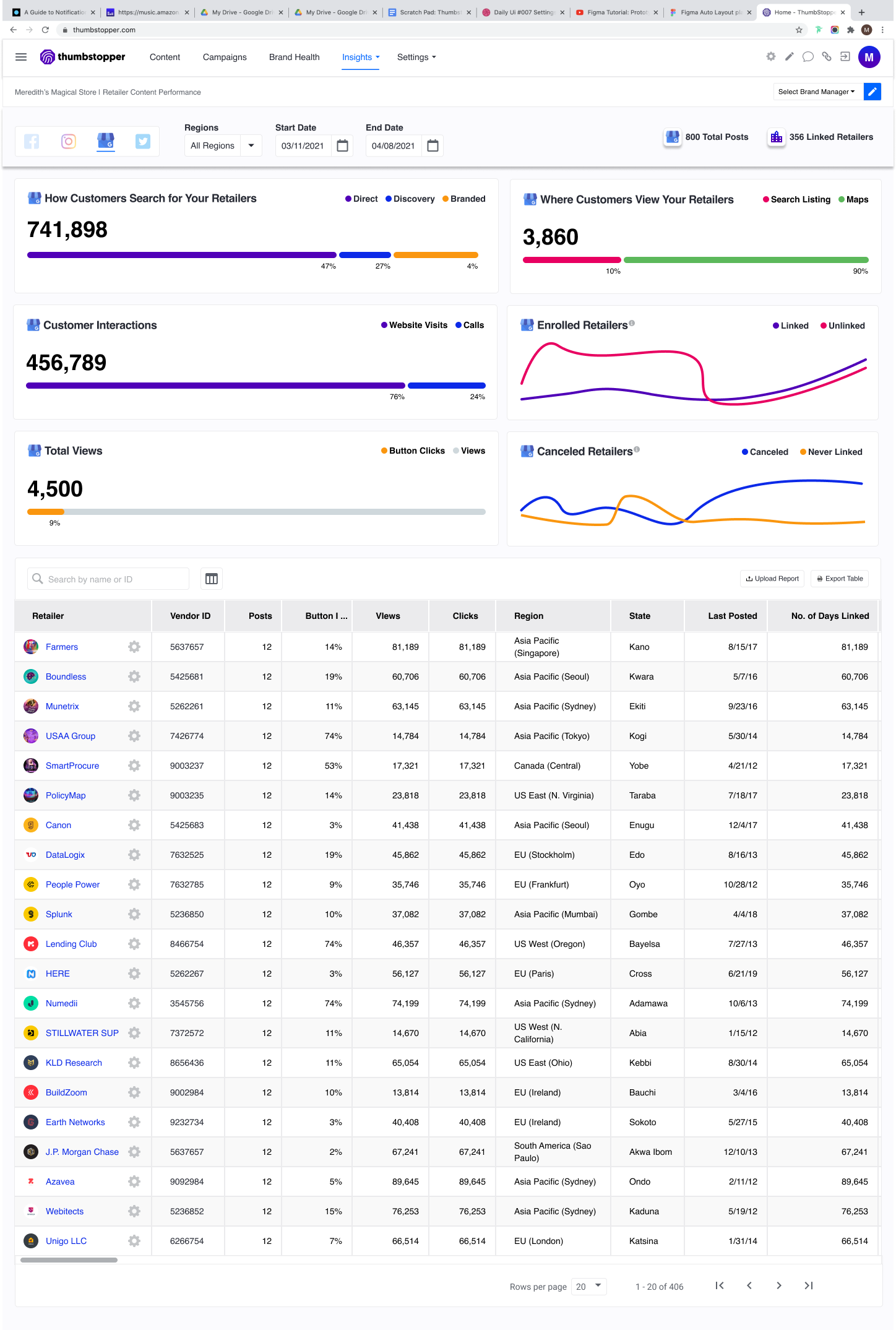The width and height of the screenshot is (896, 1330).
Task: Open settings gear for Boundless row
Action: [x=134, y=676]
